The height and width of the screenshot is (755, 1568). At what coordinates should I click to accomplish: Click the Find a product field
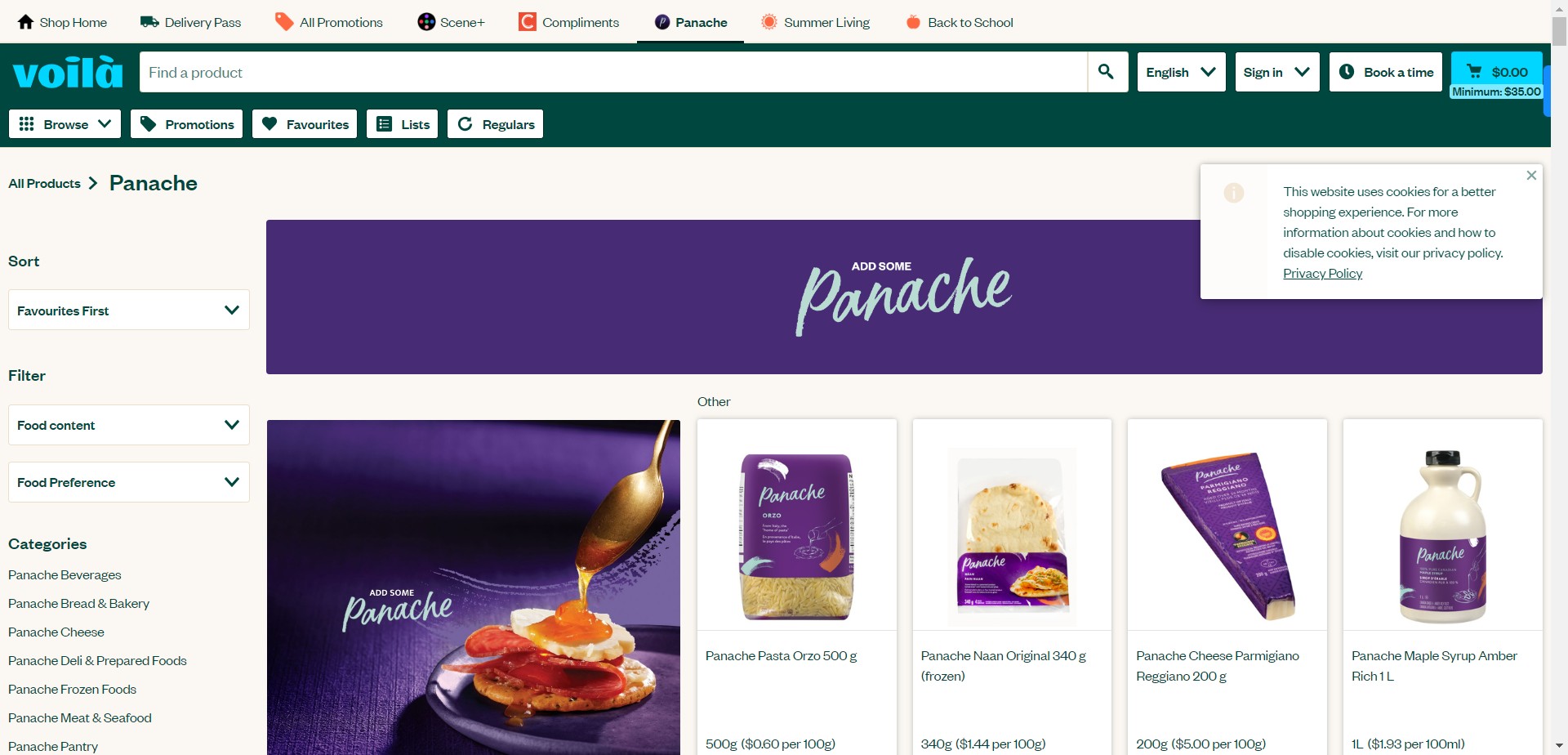613,72
